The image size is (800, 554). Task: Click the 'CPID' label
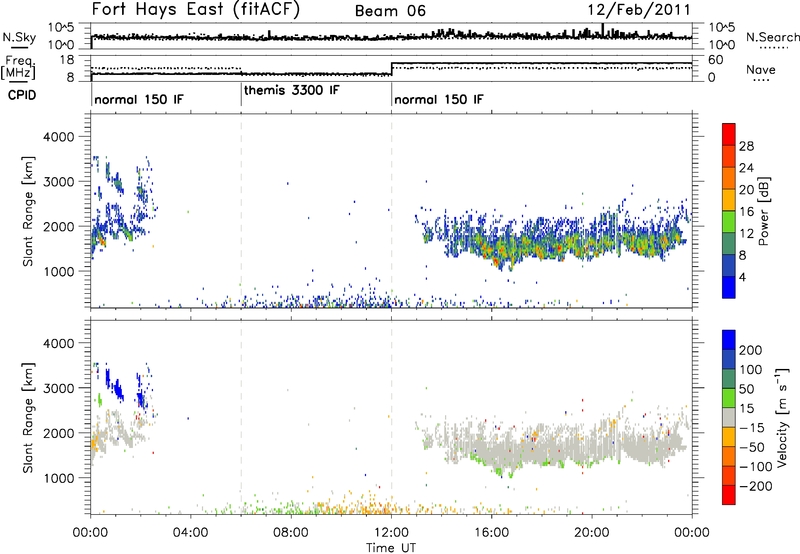pyautogui.click(x=22, y=95)
